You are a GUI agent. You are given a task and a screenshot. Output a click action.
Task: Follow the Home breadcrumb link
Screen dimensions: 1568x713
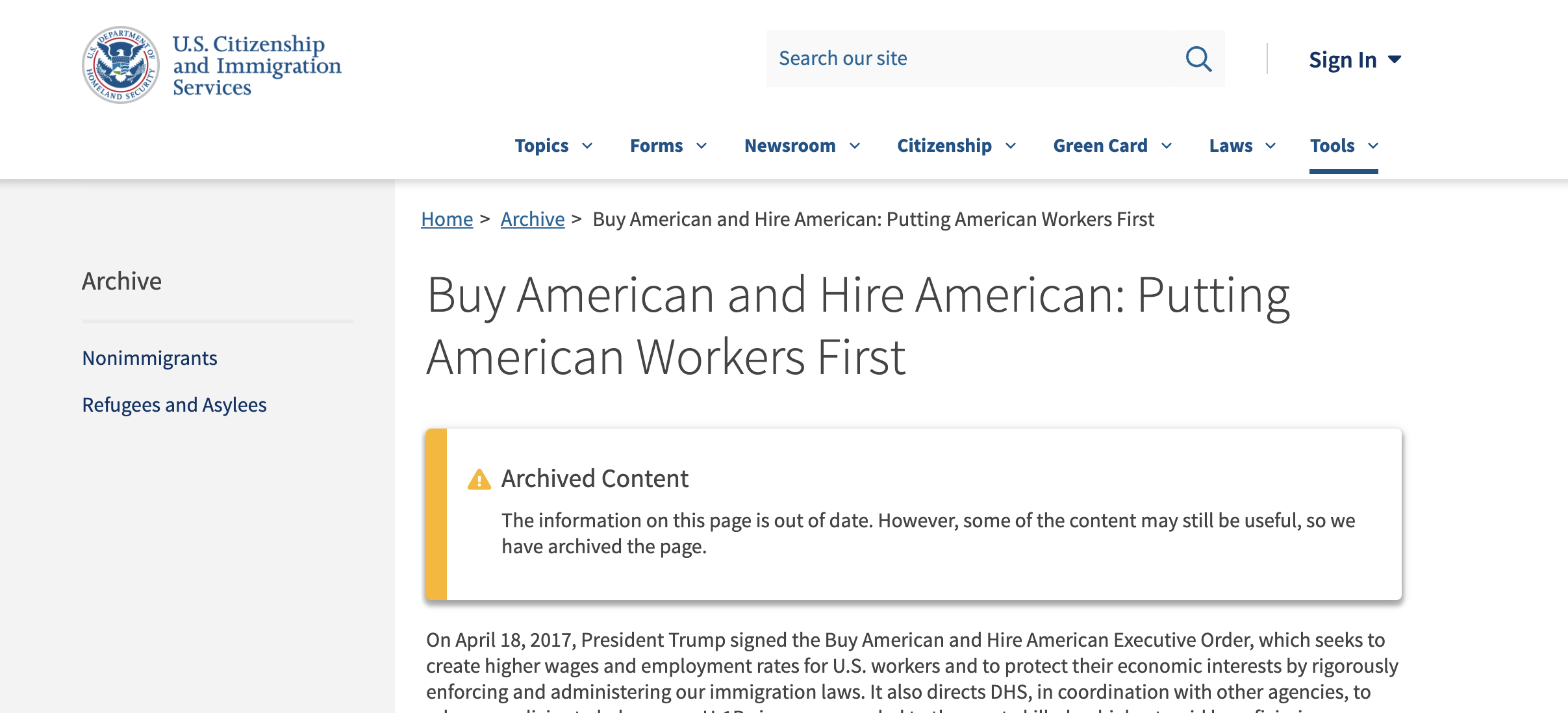(x=447, y=219)
